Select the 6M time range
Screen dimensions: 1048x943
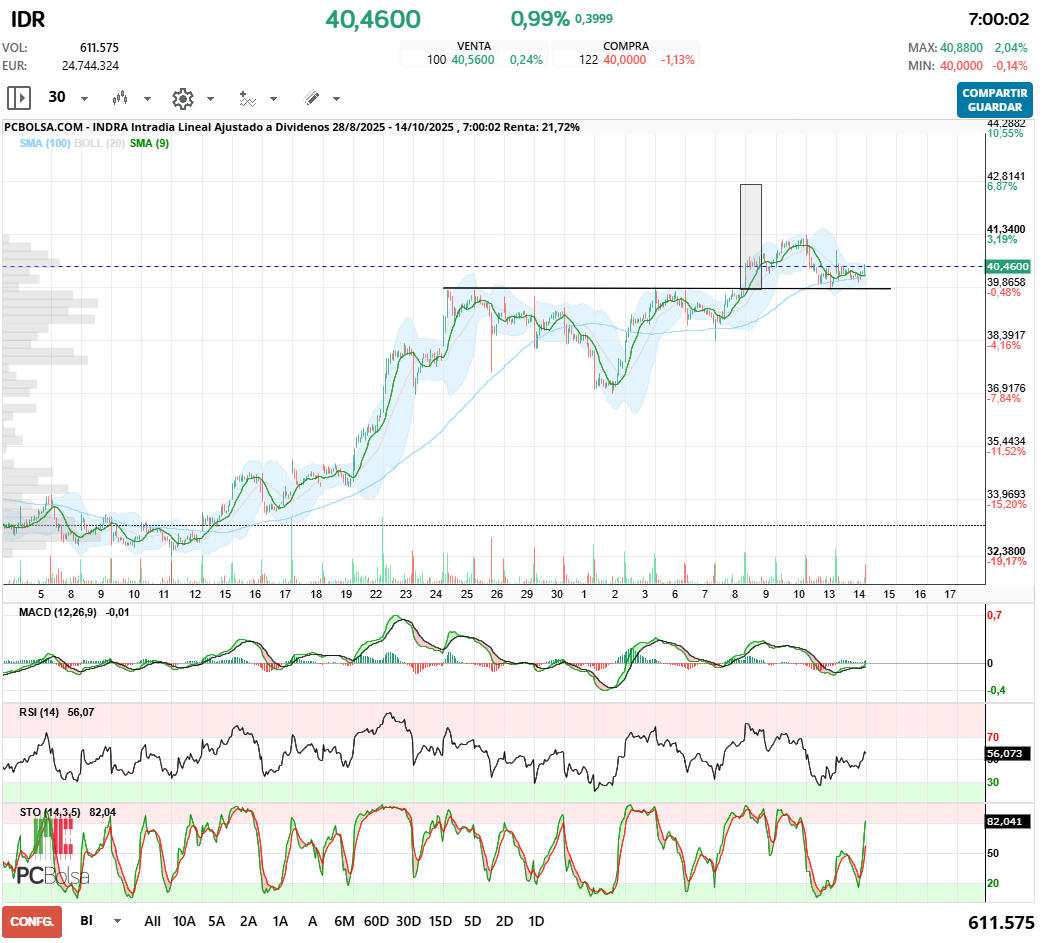tap(344, 921)
